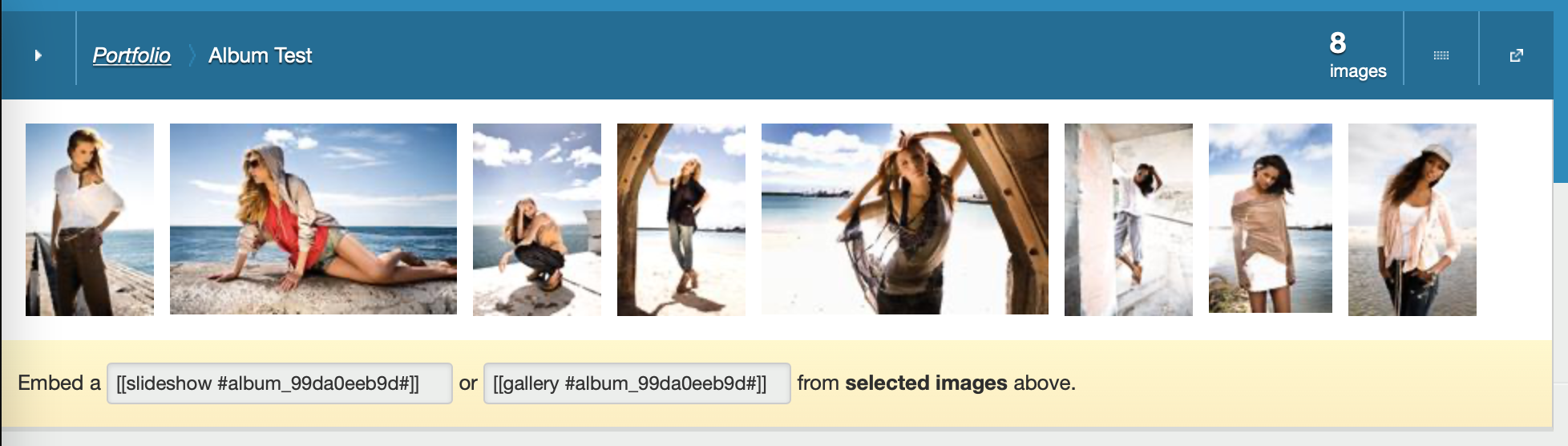Screen dimensions: 1568x446
Task: Open the Portfolio breadcrumb link
Action: [x=131, y=55]
